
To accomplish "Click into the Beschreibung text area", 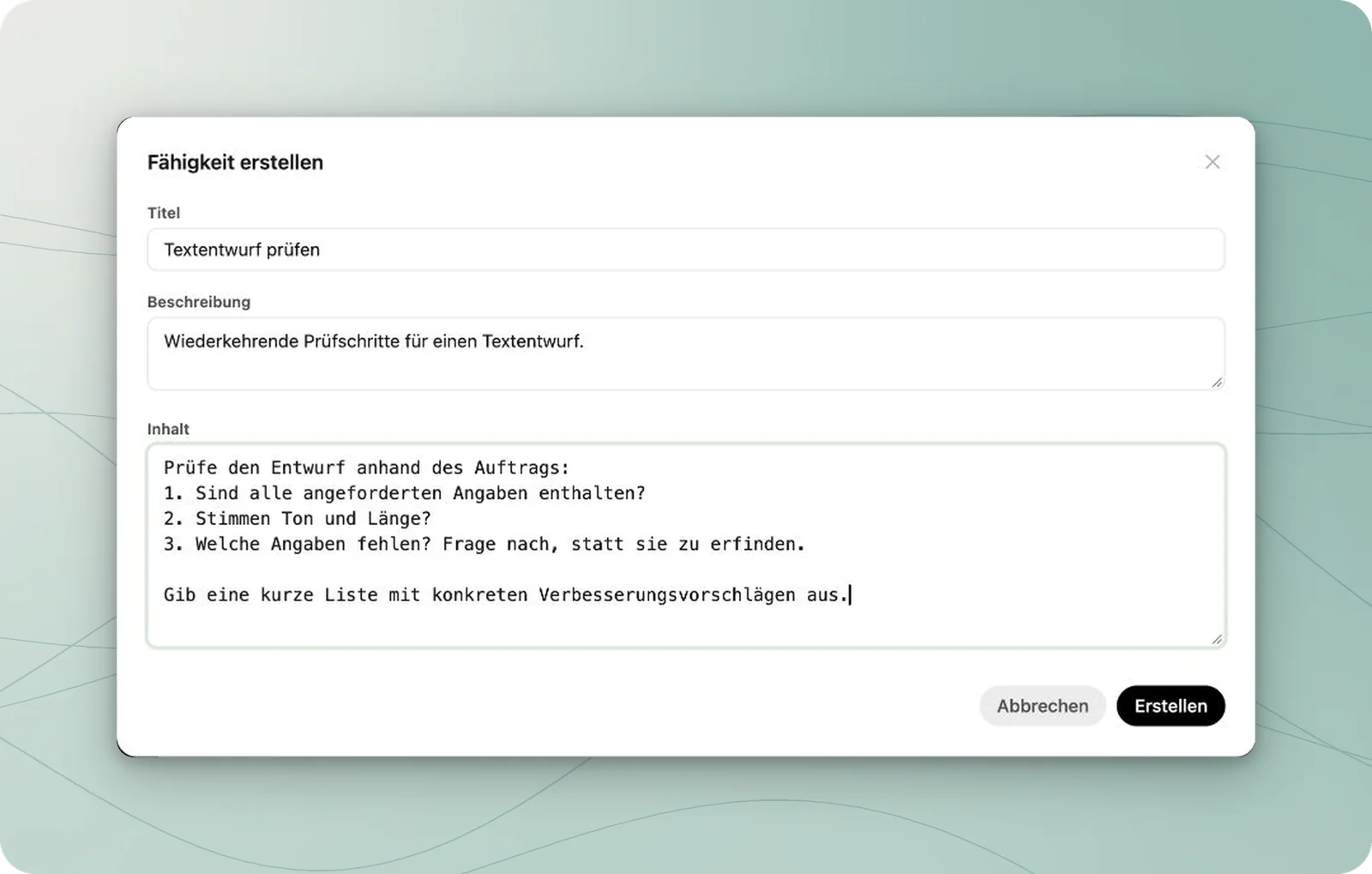I will click(686, 353).
